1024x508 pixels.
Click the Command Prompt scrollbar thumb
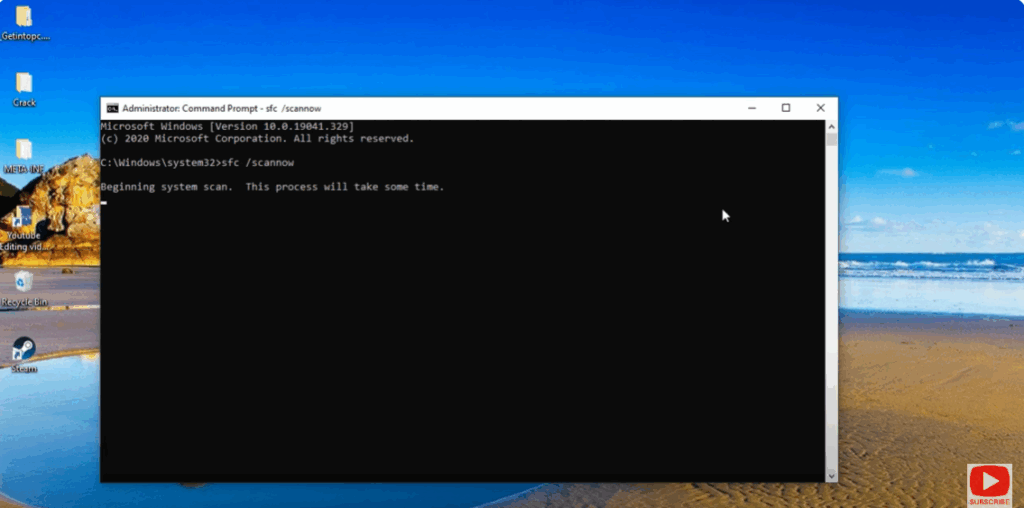(831, 140)
